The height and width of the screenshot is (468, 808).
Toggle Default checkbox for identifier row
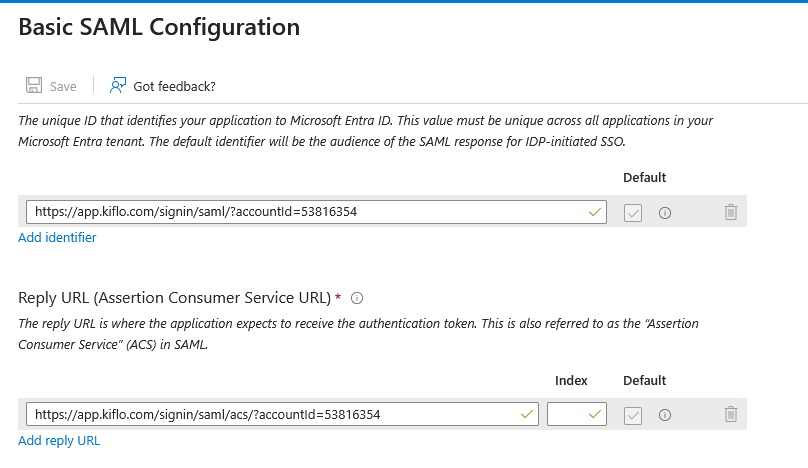633,212
